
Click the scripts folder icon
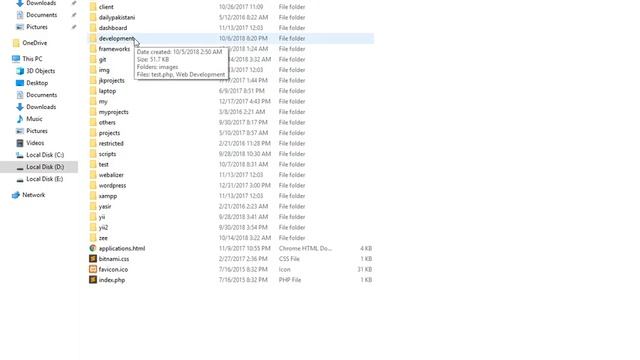coord(93,154)
